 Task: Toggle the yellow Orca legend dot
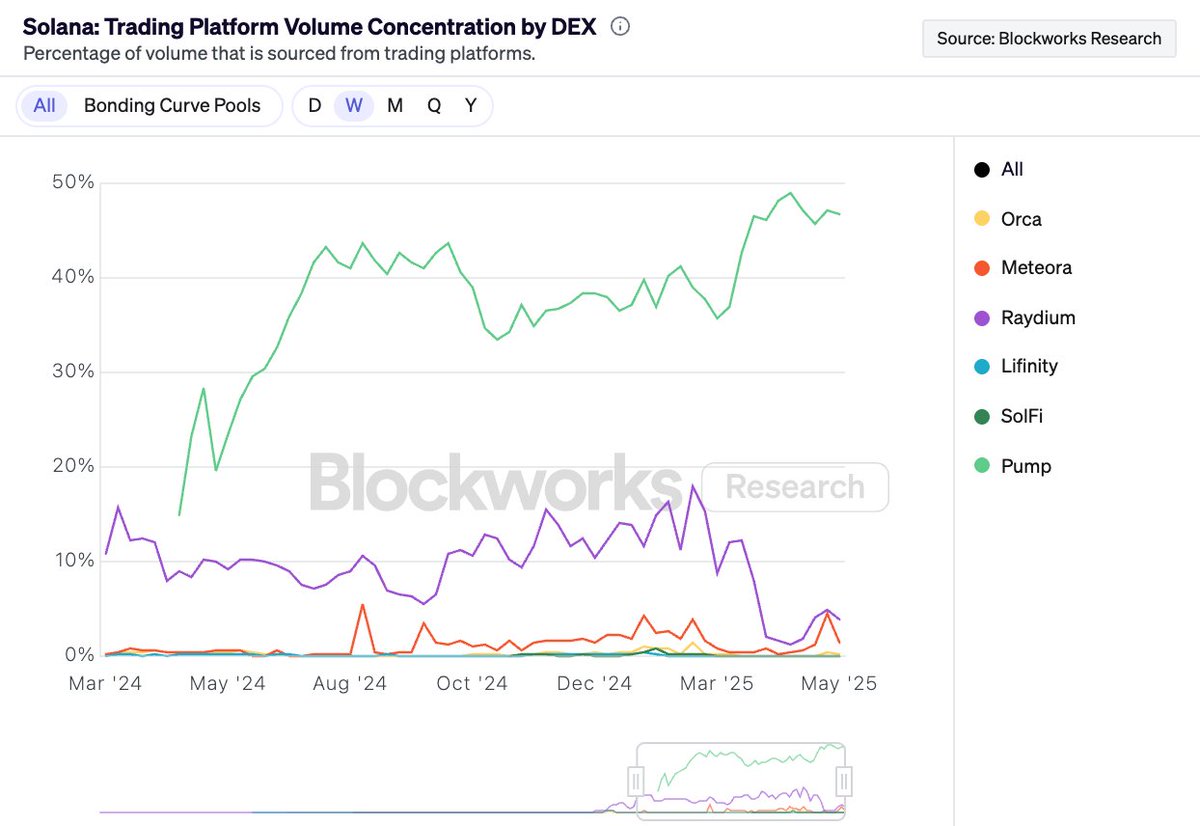pos(982,219)
